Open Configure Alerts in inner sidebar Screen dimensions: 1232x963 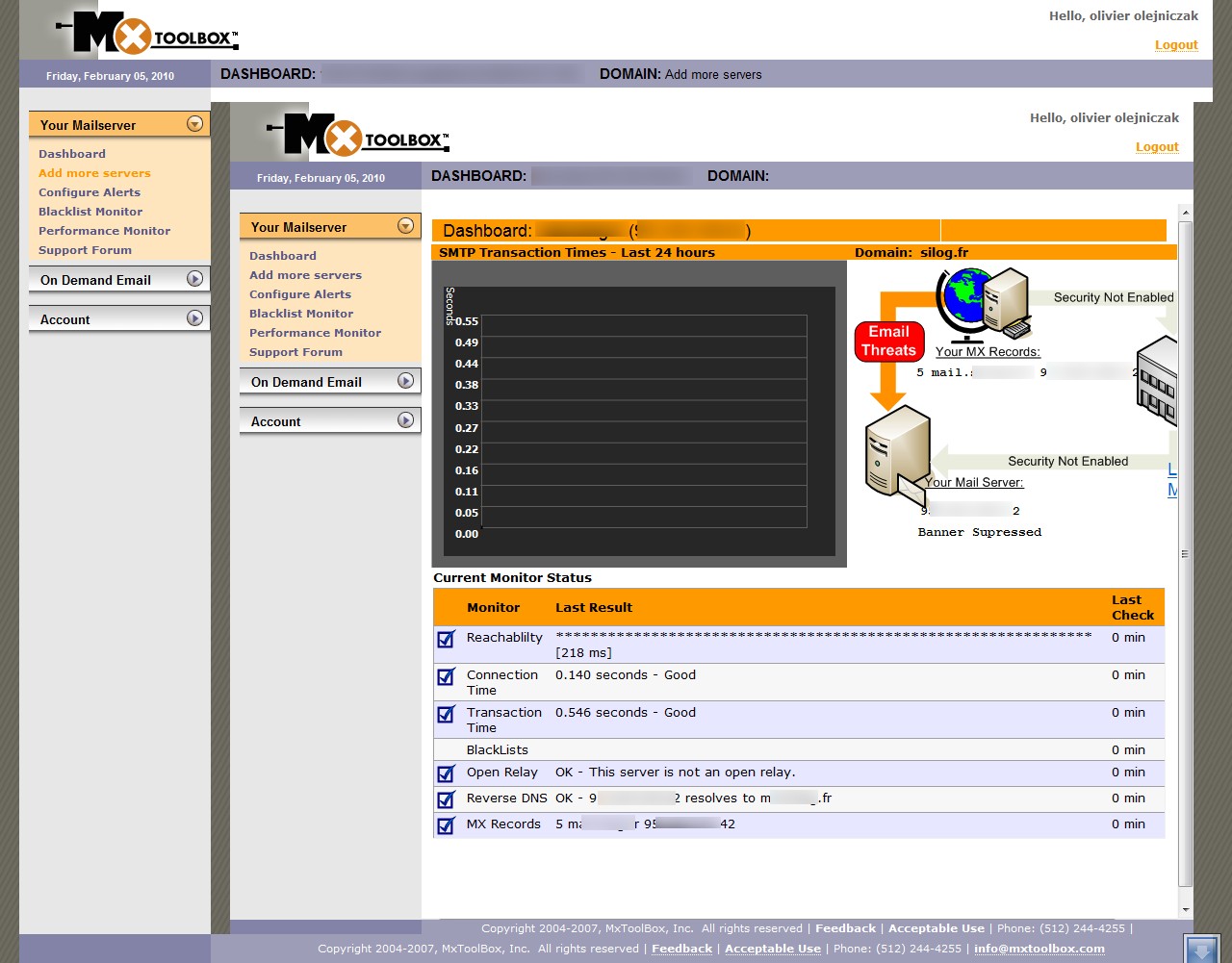[x=300, y=294]
